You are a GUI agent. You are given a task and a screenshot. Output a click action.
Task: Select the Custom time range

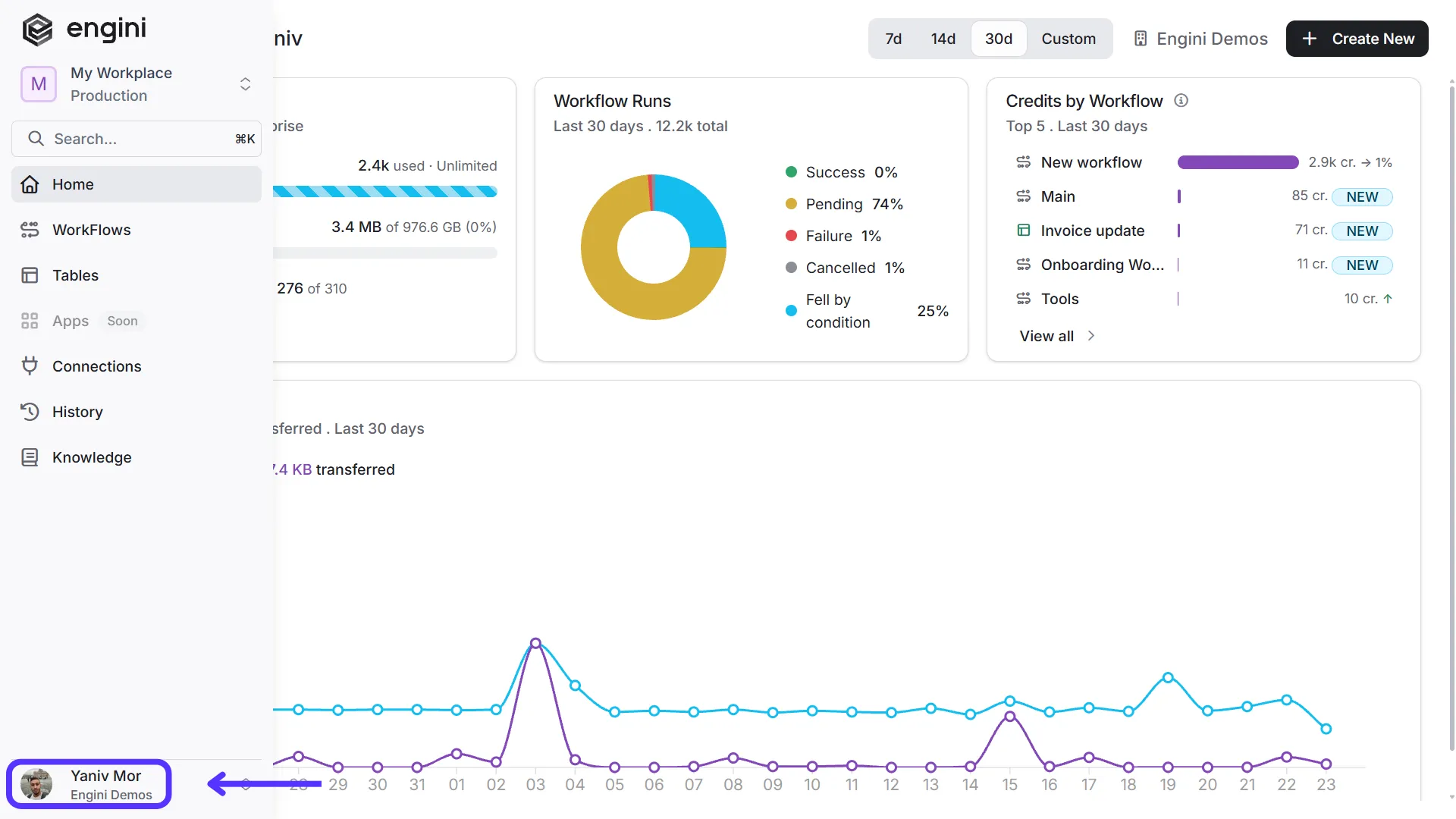[x=1068, y=39]
